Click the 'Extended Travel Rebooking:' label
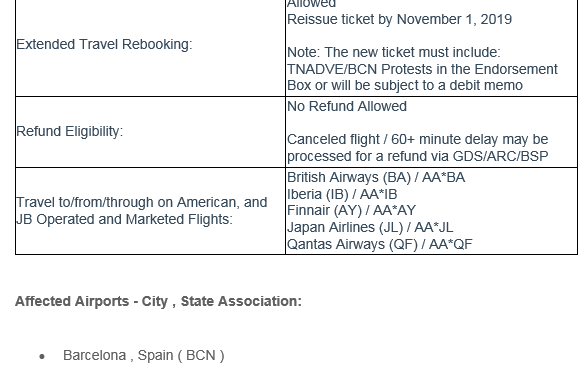Viewport: 581px width, 369px height. pos(104,44)
